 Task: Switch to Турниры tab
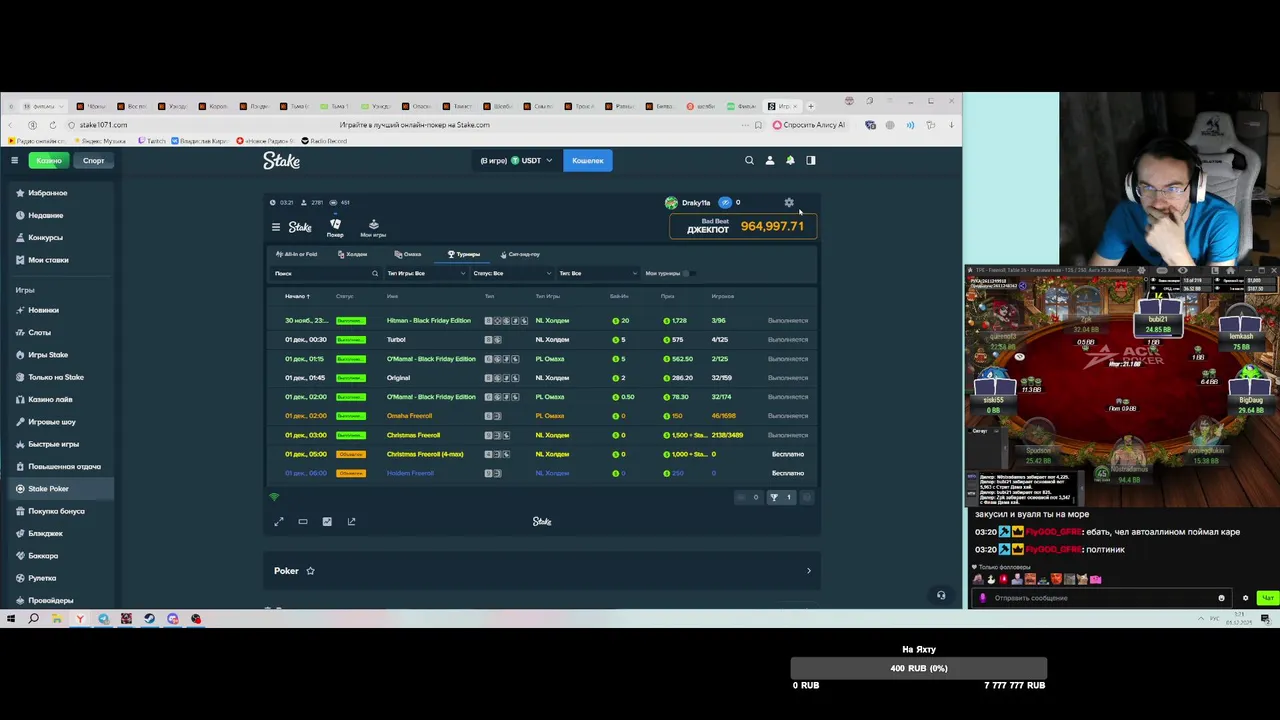click(464, 254)
